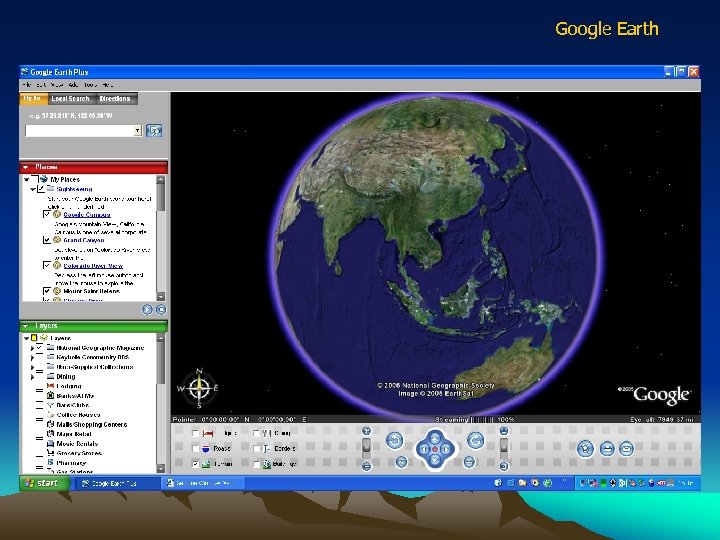This screenshot has width=720, height=540.
Task: Expand the Dining layer folder
Action: [33, 377]
